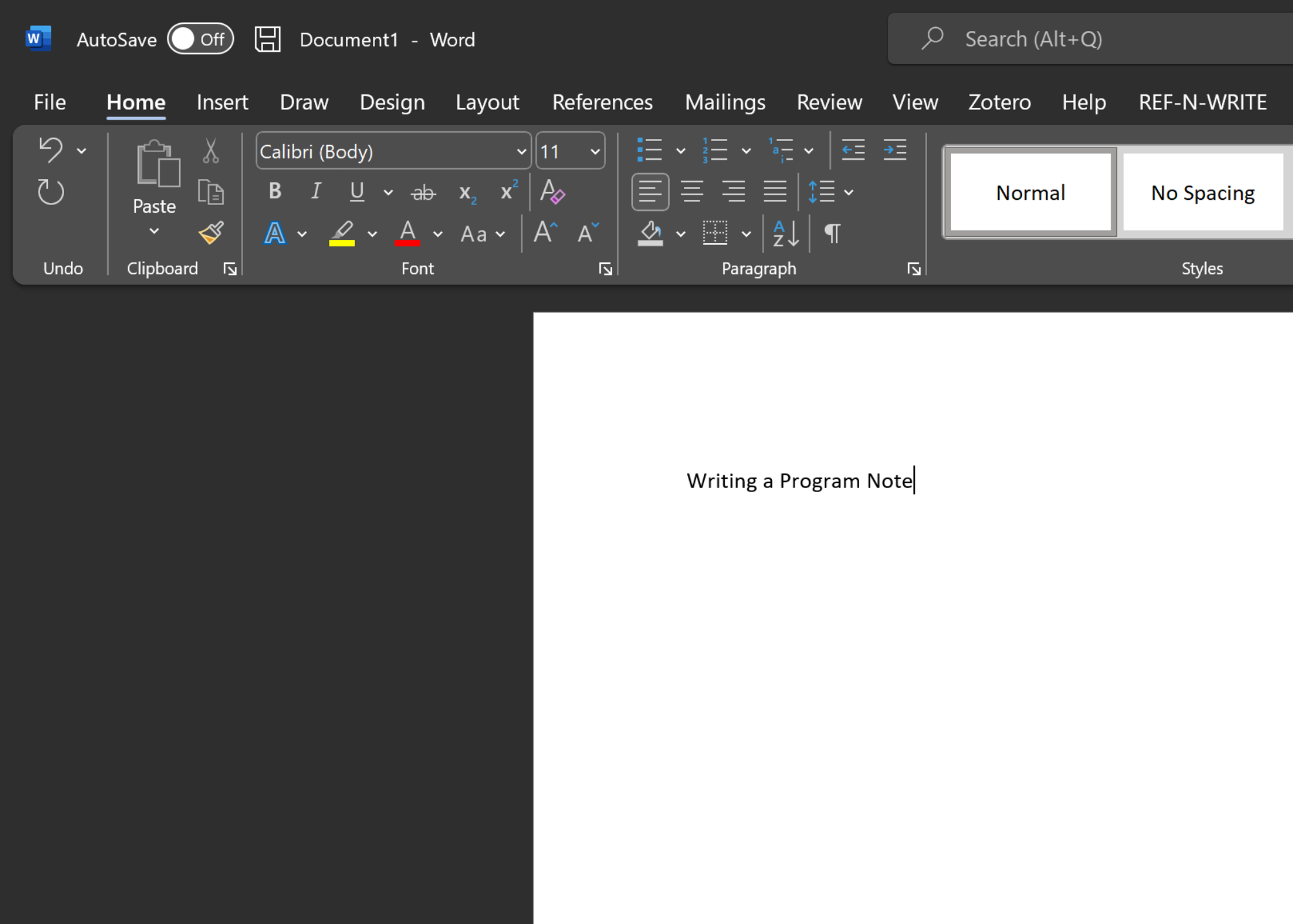Toggle AutoSave switch on
Screen dimensions: 1293x924
[200, 39]
